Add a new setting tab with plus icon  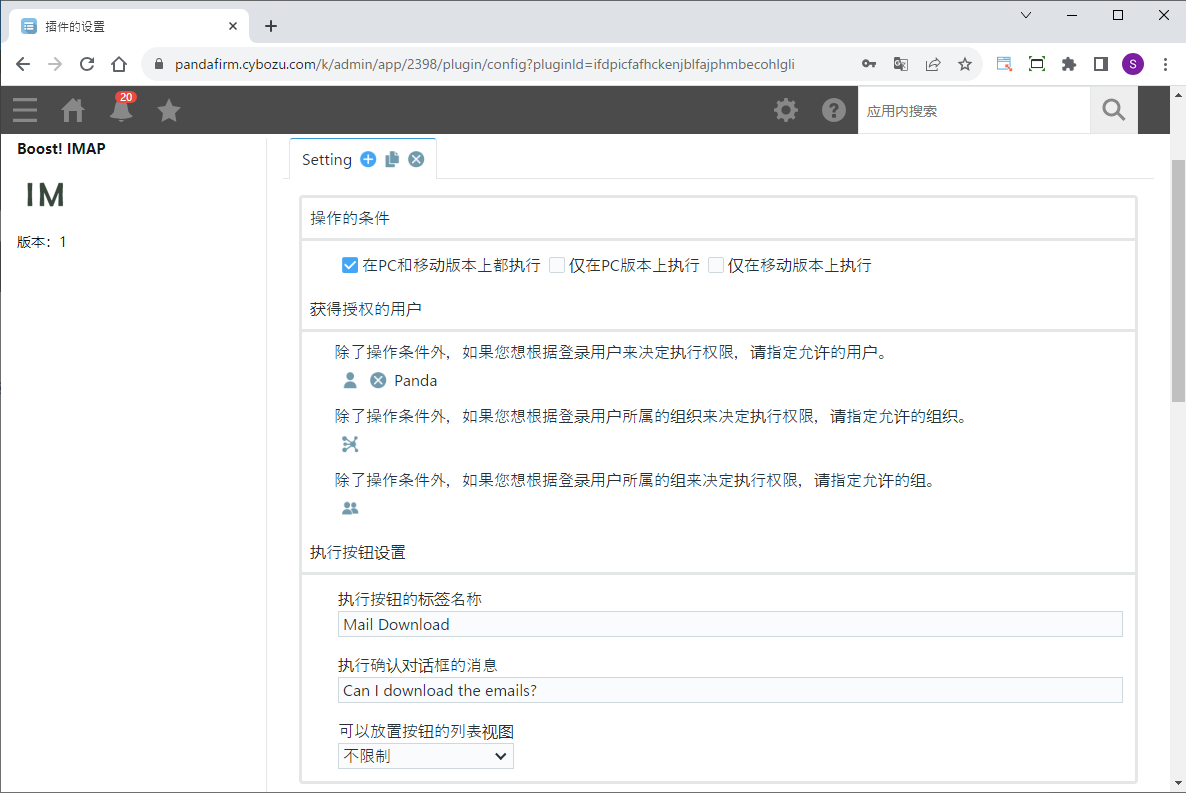[368, 159]
